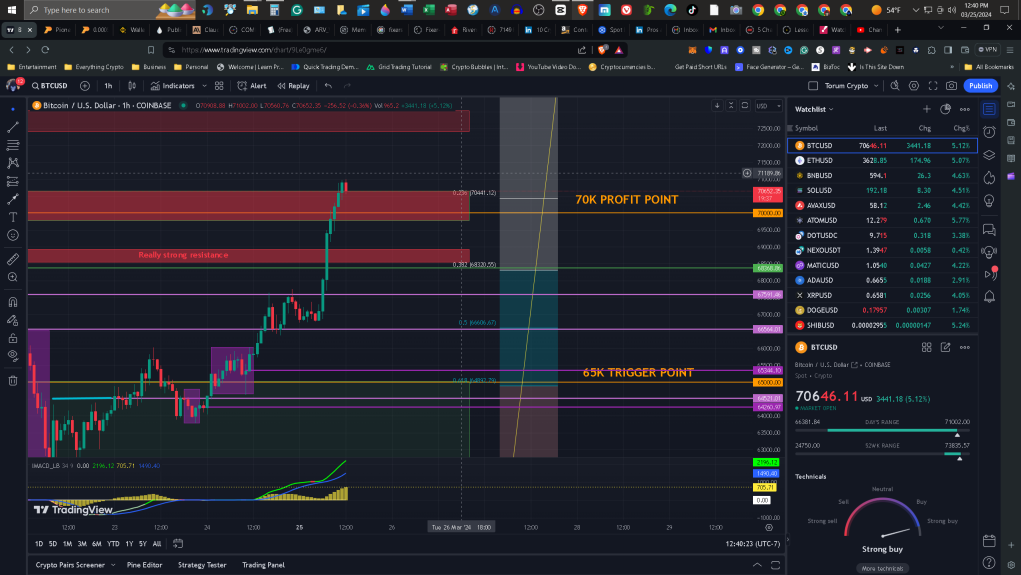Add symbol to watchlist with plus icon
Image resolution: width=1021 pixels, height=575 pixels.
click(x=927, y=109)
